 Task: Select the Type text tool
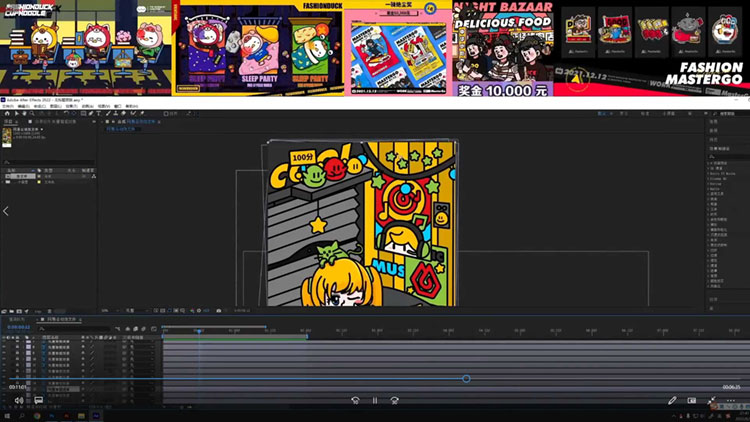tap(97, 113)
